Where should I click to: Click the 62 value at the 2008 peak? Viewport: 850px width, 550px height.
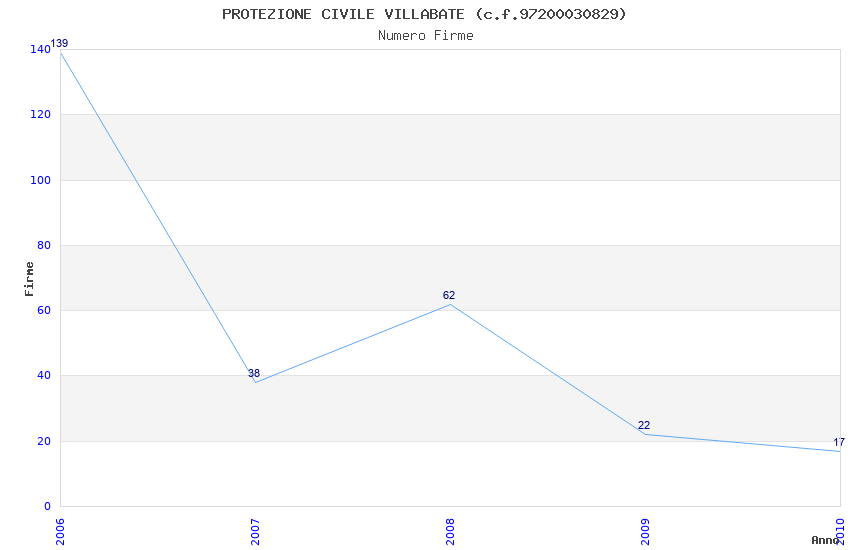[x=449, y=295]
